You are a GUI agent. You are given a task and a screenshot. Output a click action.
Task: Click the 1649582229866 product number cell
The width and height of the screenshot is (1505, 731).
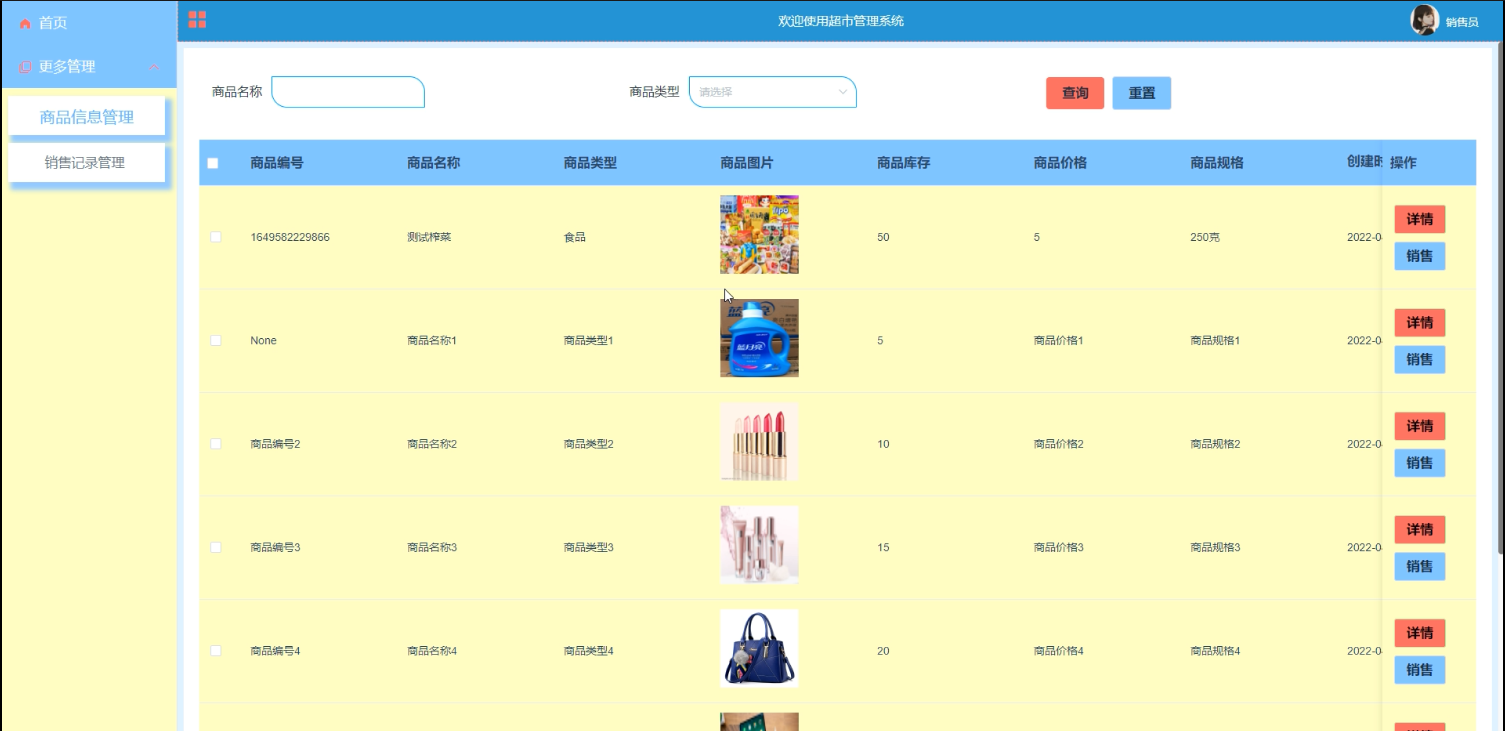coord(290,237)
